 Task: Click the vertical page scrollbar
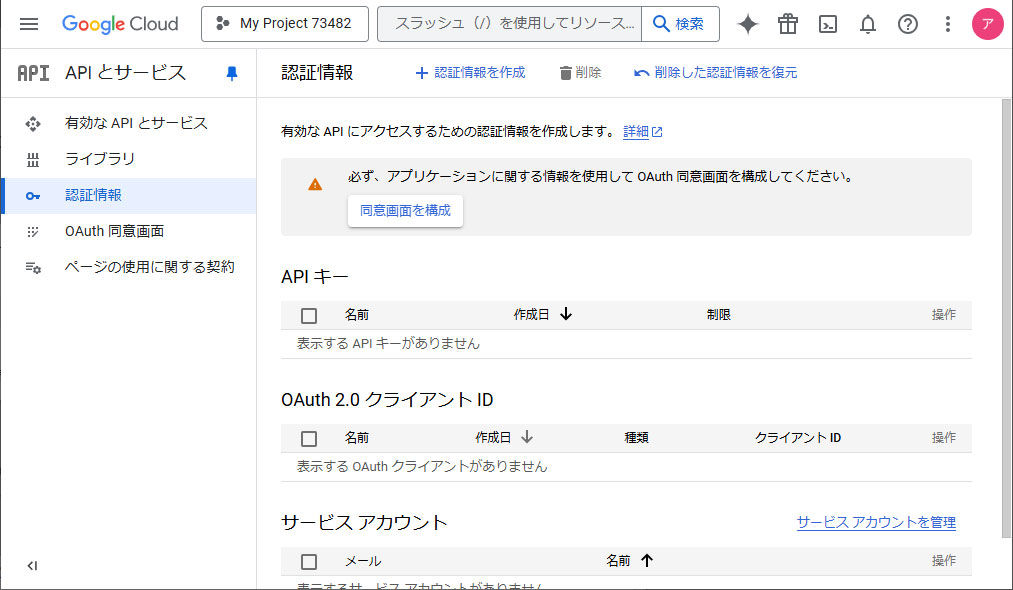click(x=1007, y=318)
